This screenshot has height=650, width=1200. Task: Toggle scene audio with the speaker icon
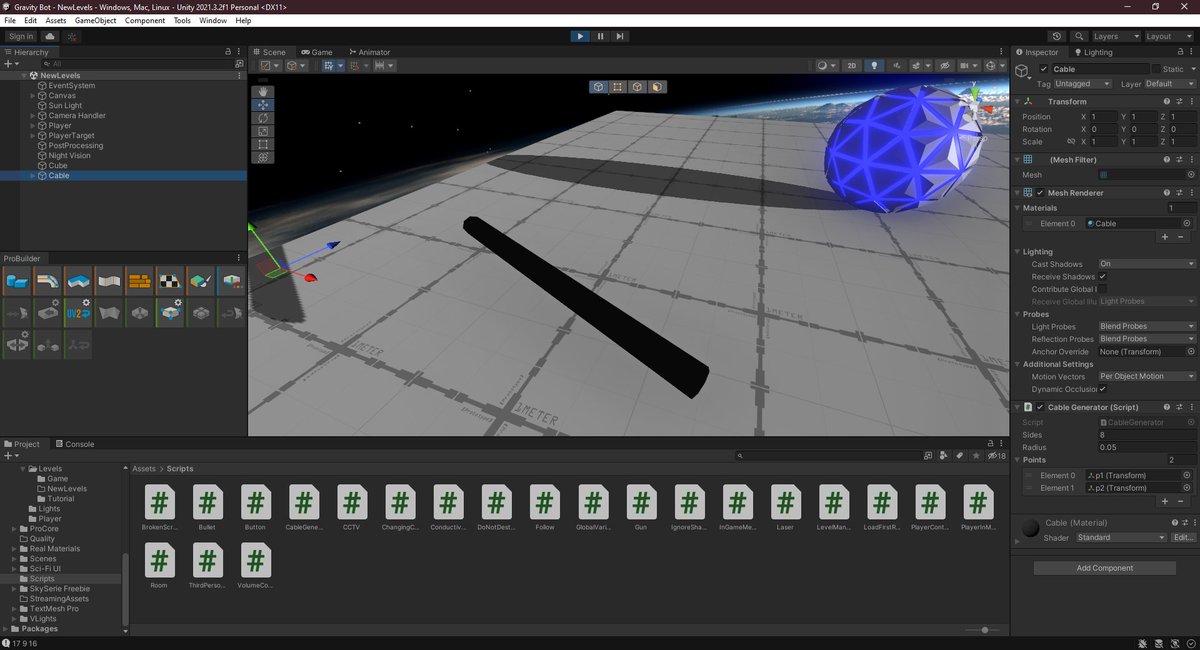pyautogui.click(x=898, y=65)
